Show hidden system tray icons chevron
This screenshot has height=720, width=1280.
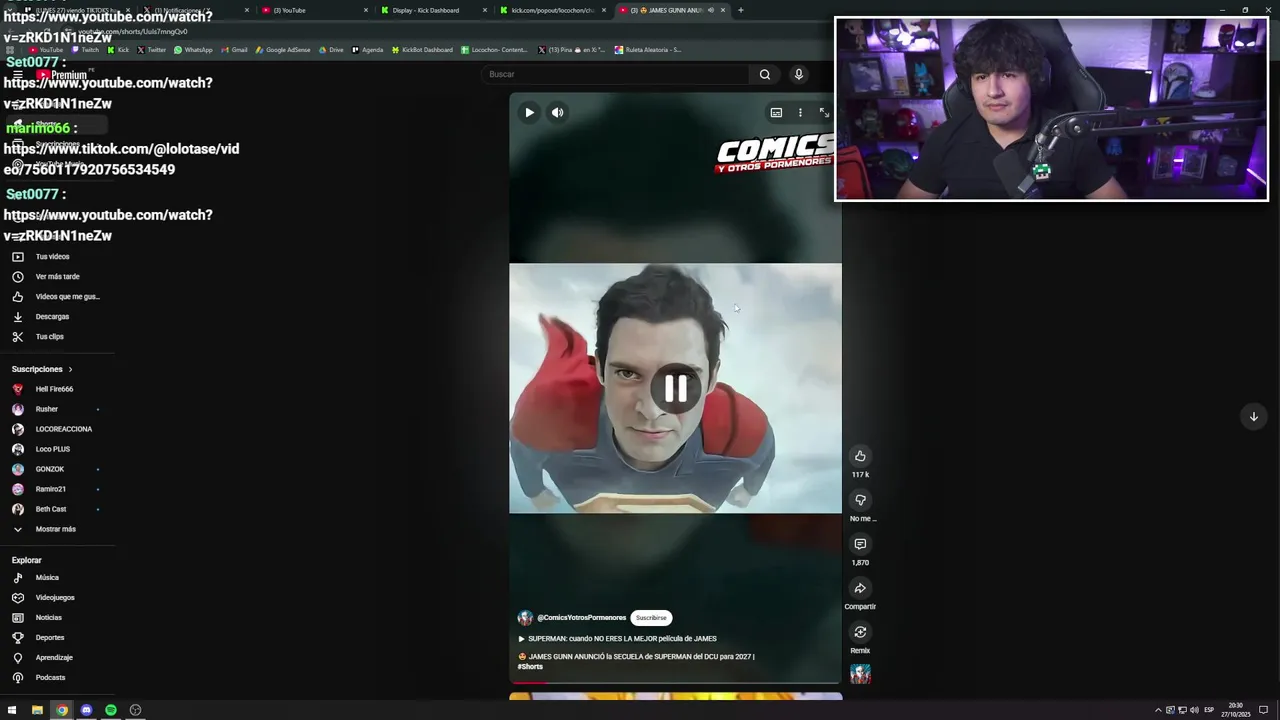click(1158, 710)
